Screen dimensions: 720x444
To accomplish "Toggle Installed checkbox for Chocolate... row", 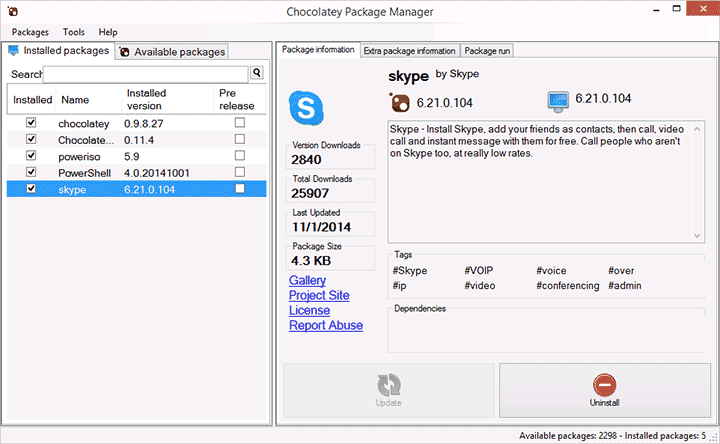I will (31, 139).
